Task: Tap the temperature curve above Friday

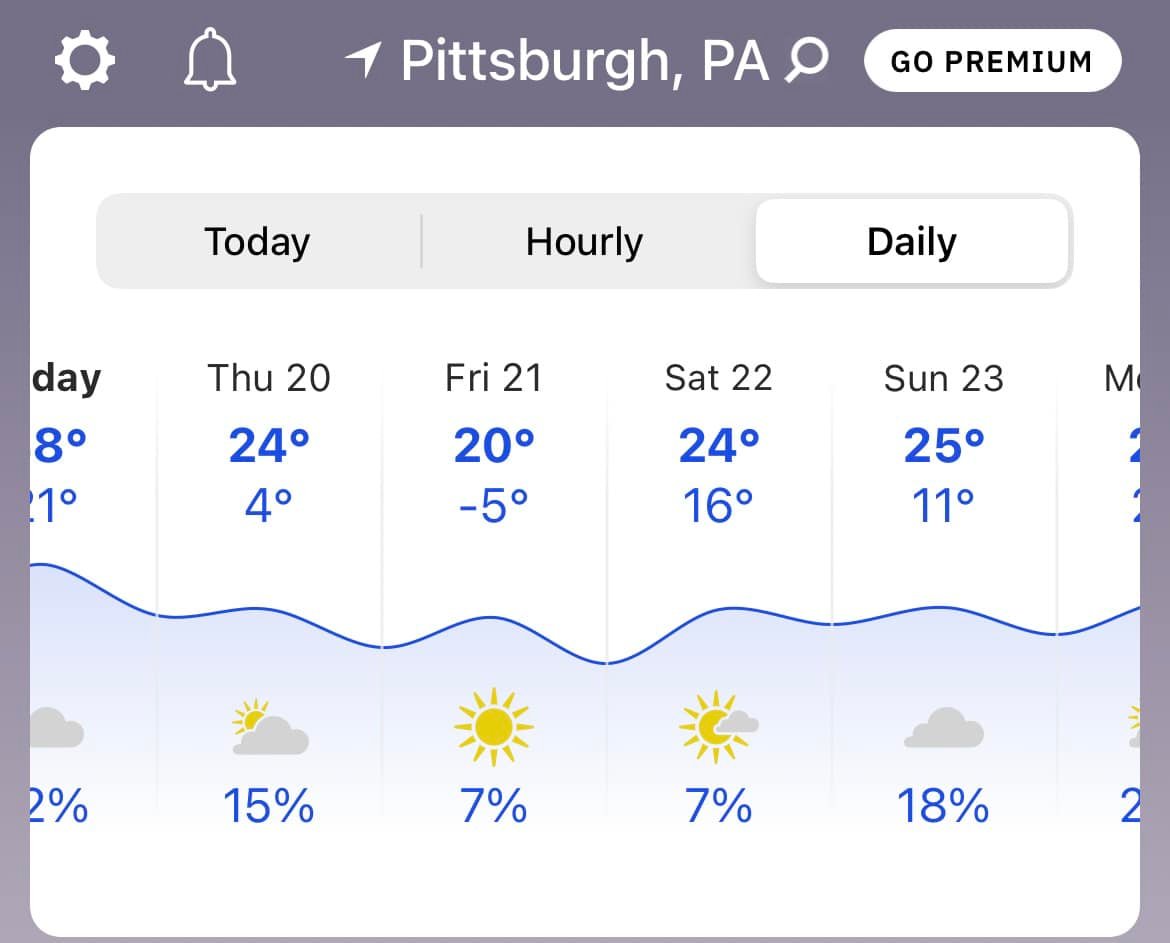Action: pos(494,618)
